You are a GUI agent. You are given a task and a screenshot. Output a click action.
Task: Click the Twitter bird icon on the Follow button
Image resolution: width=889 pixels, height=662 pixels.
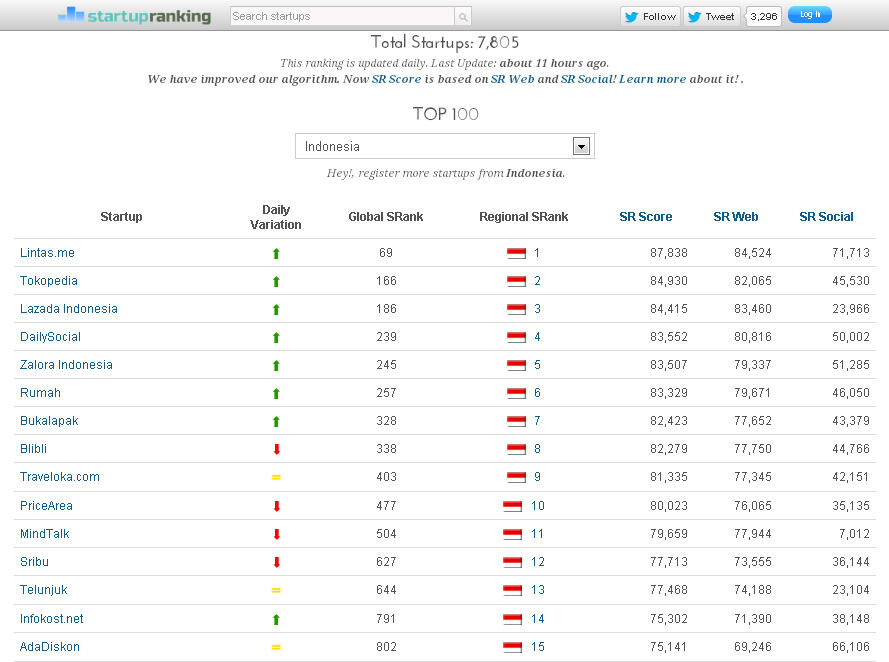coord(631,16)
